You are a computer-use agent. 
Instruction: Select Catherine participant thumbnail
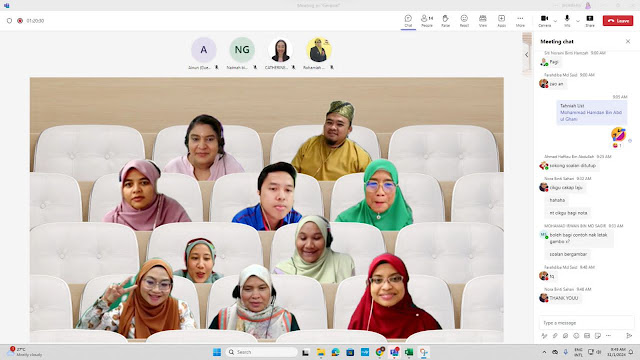pos(280,50)
